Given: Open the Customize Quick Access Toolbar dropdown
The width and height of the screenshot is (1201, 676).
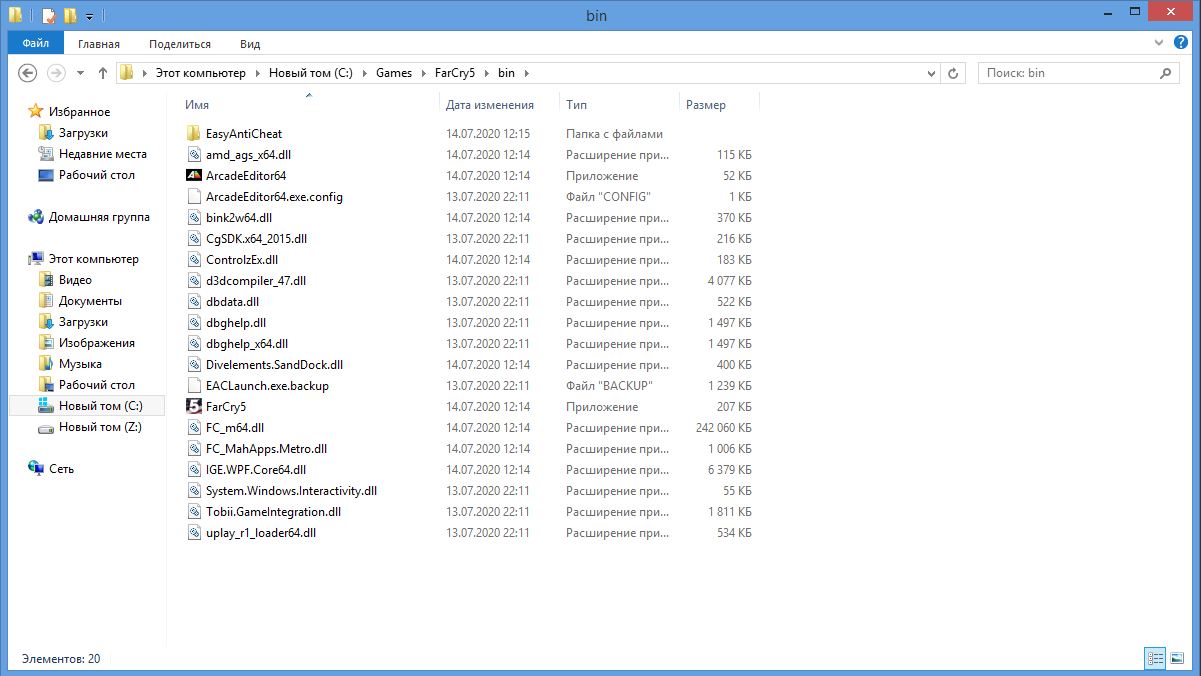Looking at the screenshot, I should (x=90, y=16).
